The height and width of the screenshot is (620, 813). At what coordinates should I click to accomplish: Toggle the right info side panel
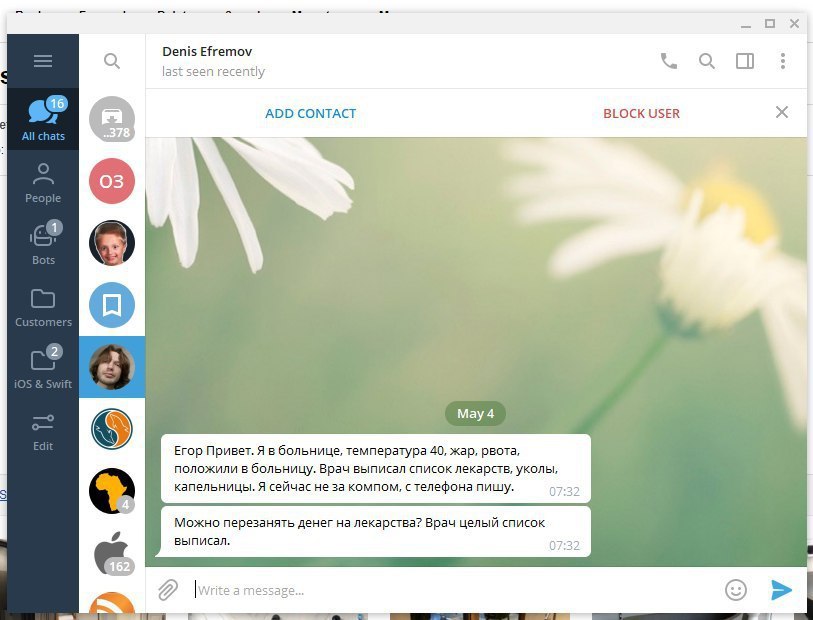(x=745, y=61)
